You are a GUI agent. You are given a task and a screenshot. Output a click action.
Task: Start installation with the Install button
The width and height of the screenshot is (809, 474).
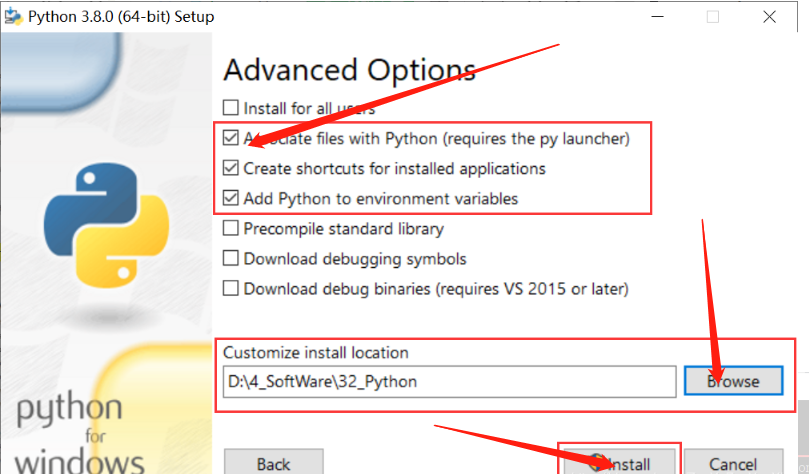[618, 462]
